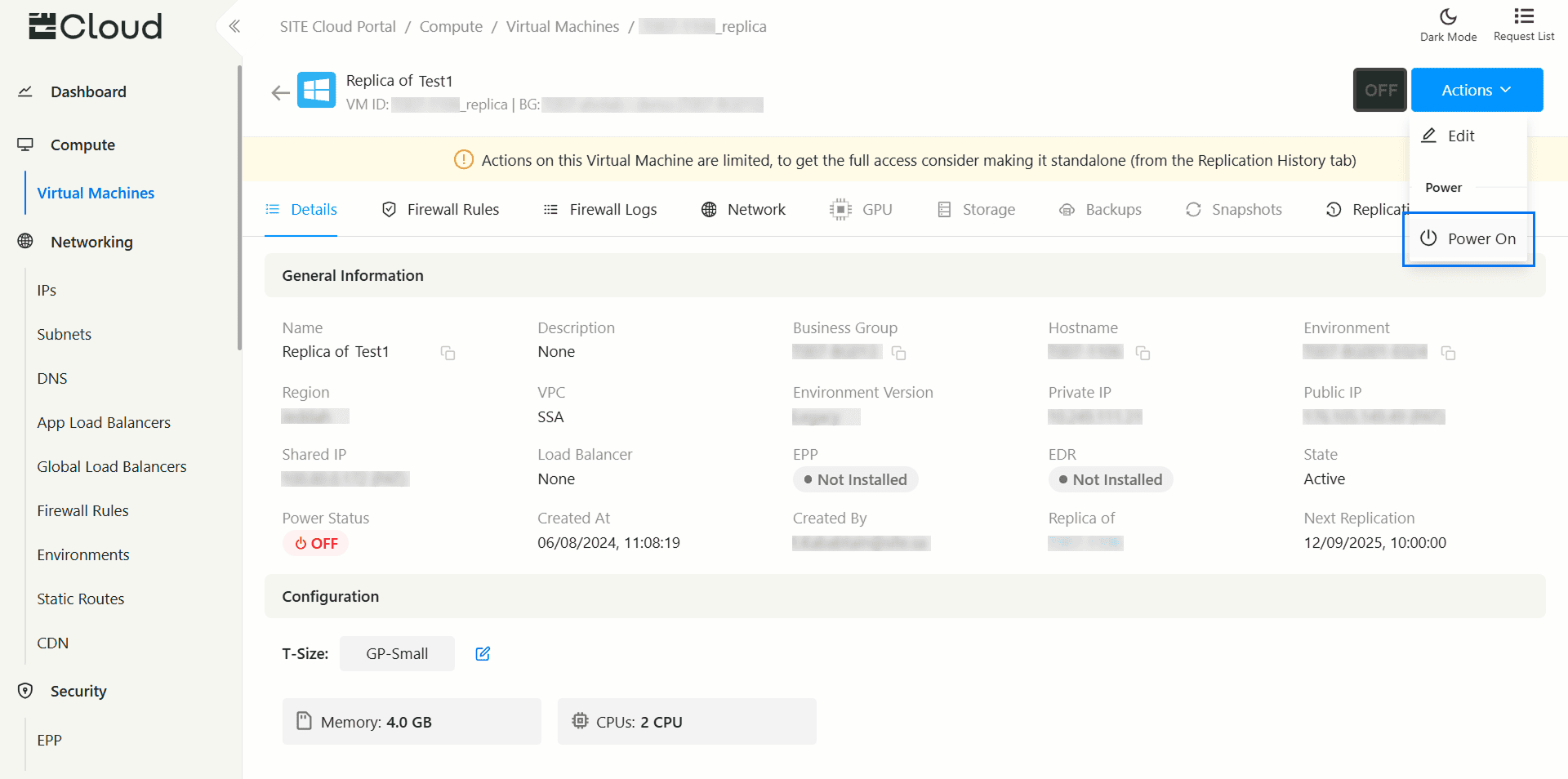Copy the Business Group value
This screenshot has width=1568, height=779.
tap(898, 353)
